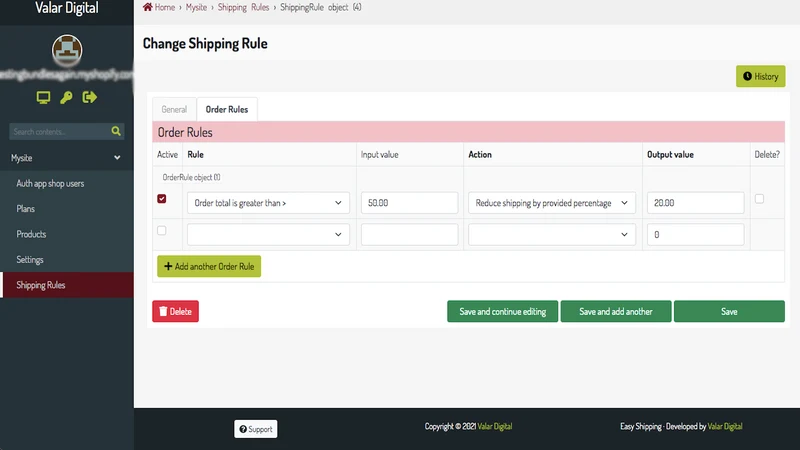
Task: Click the Action column header
Action: tap(480, 154)
